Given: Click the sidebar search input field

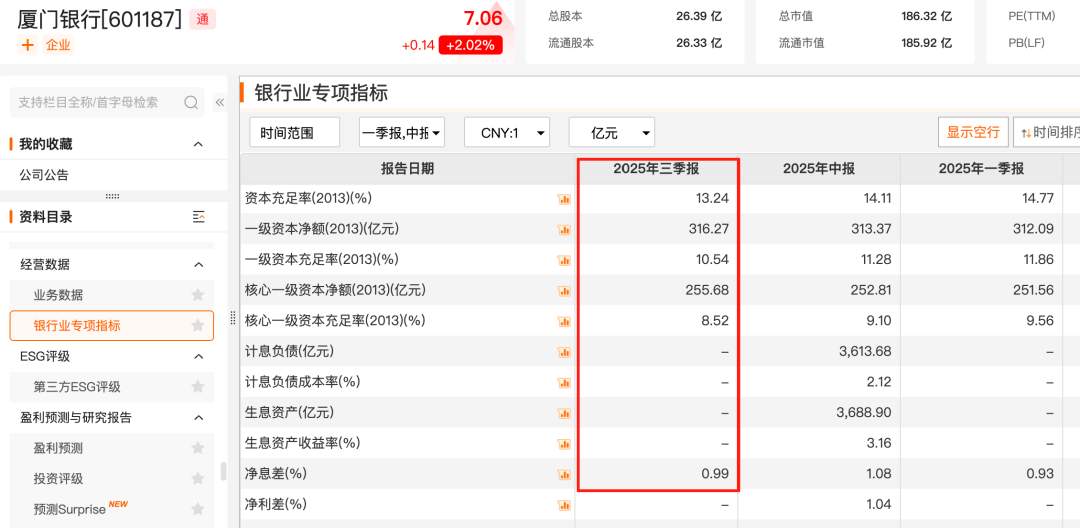Looking at the screenshot, I should tap(95, 102).
